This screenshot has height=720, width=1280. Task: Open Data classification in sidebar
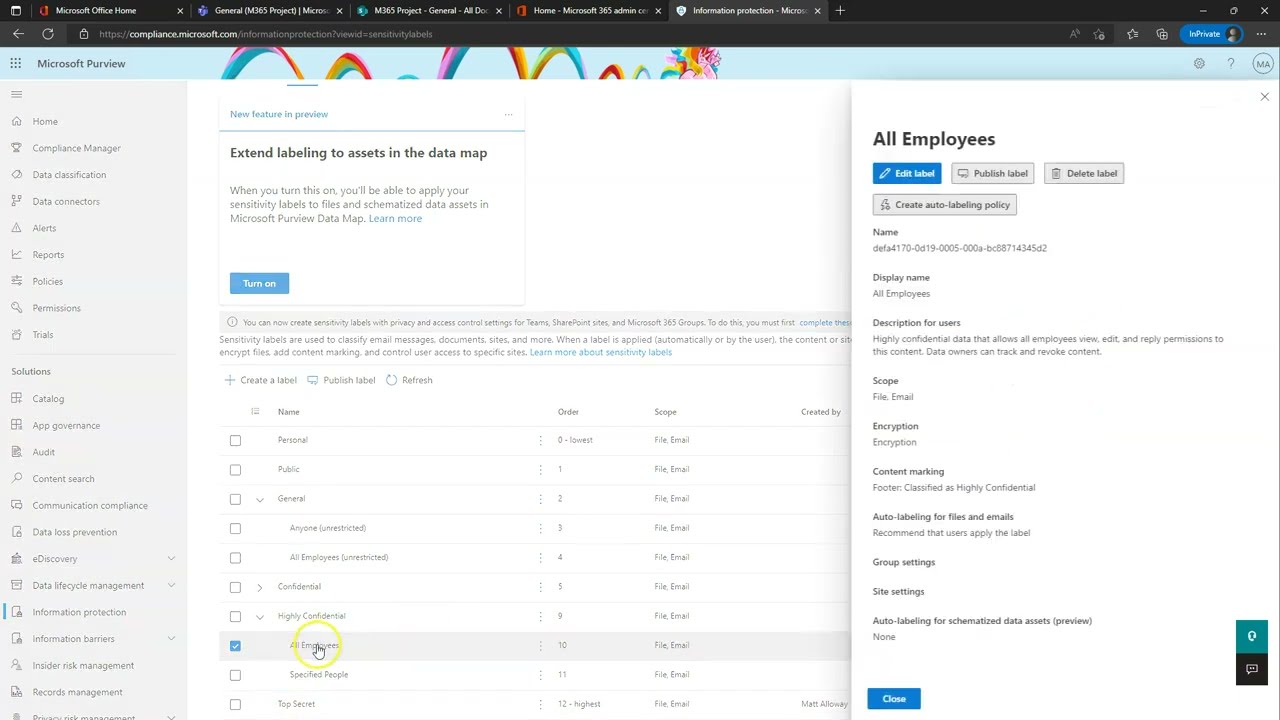69,175
